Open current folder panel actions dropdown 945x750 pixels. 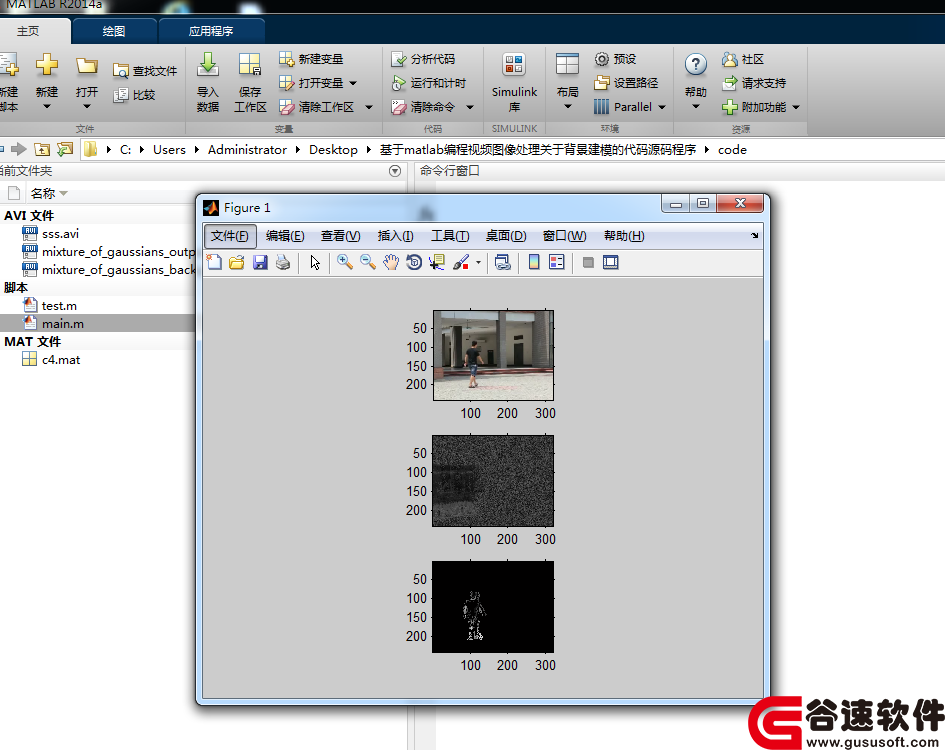coord(395,171)
